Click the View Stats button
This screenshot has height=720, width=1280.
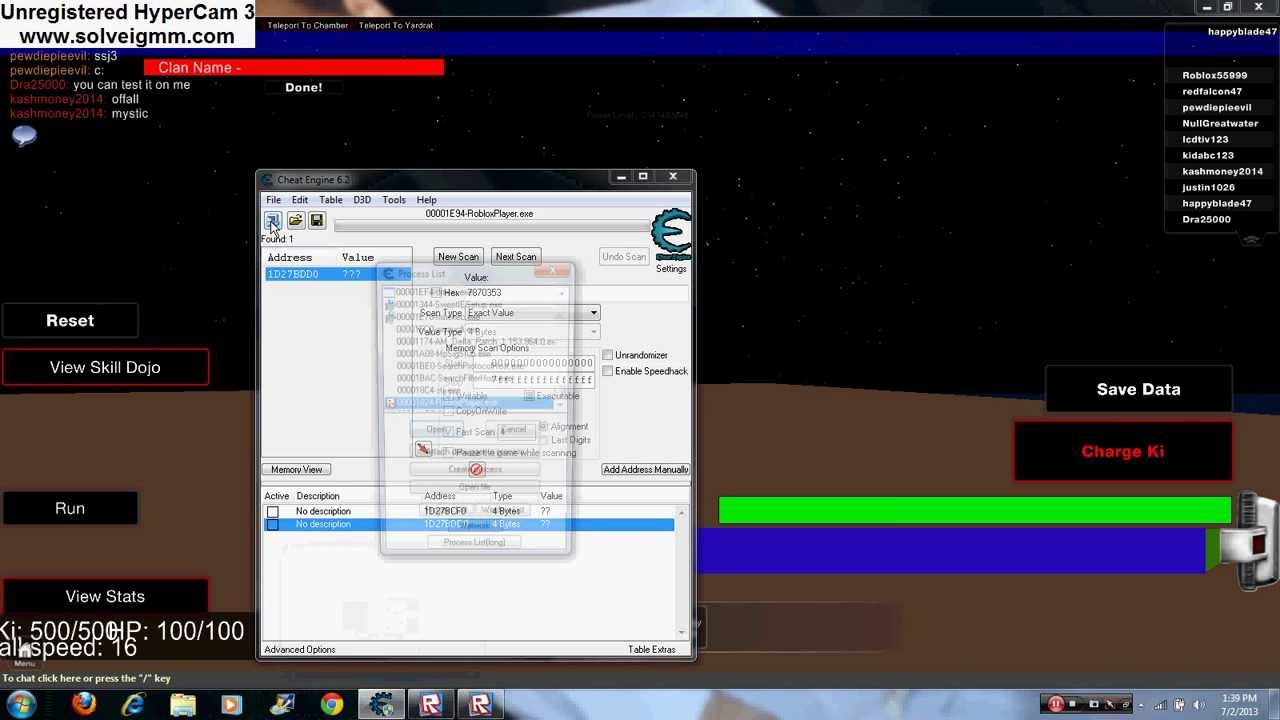pyautogui.click(x=105, y=596)
